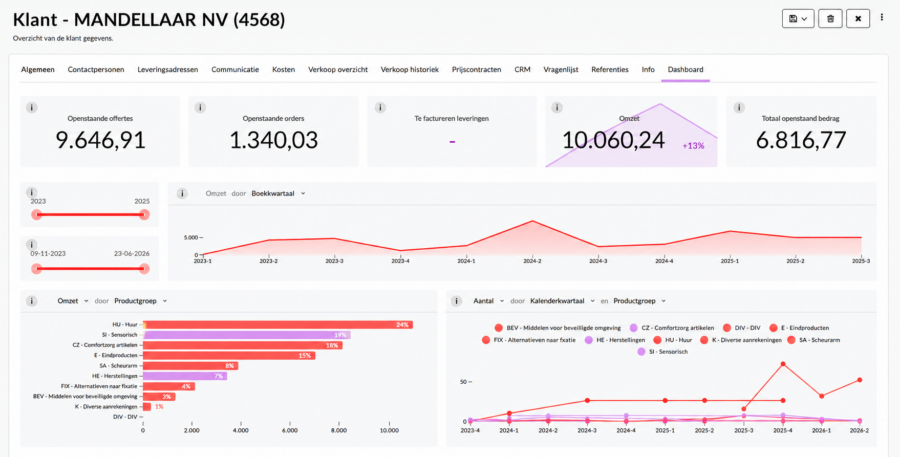Click info icon on Omzet door Productgroep chart

pos(32,301)
